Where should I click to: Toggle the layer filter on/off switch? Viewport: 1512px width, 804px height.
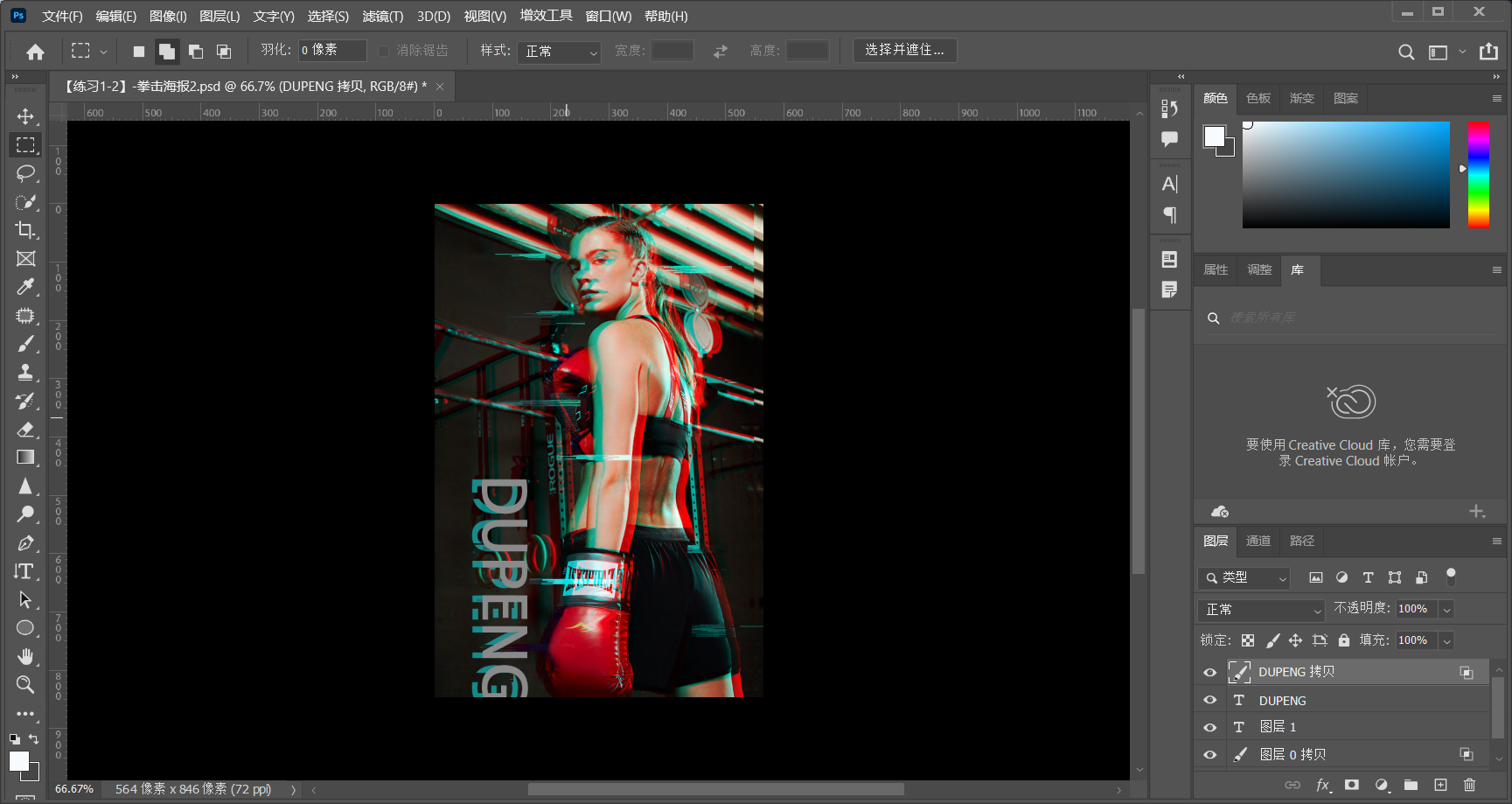[x=1451, y=577]
